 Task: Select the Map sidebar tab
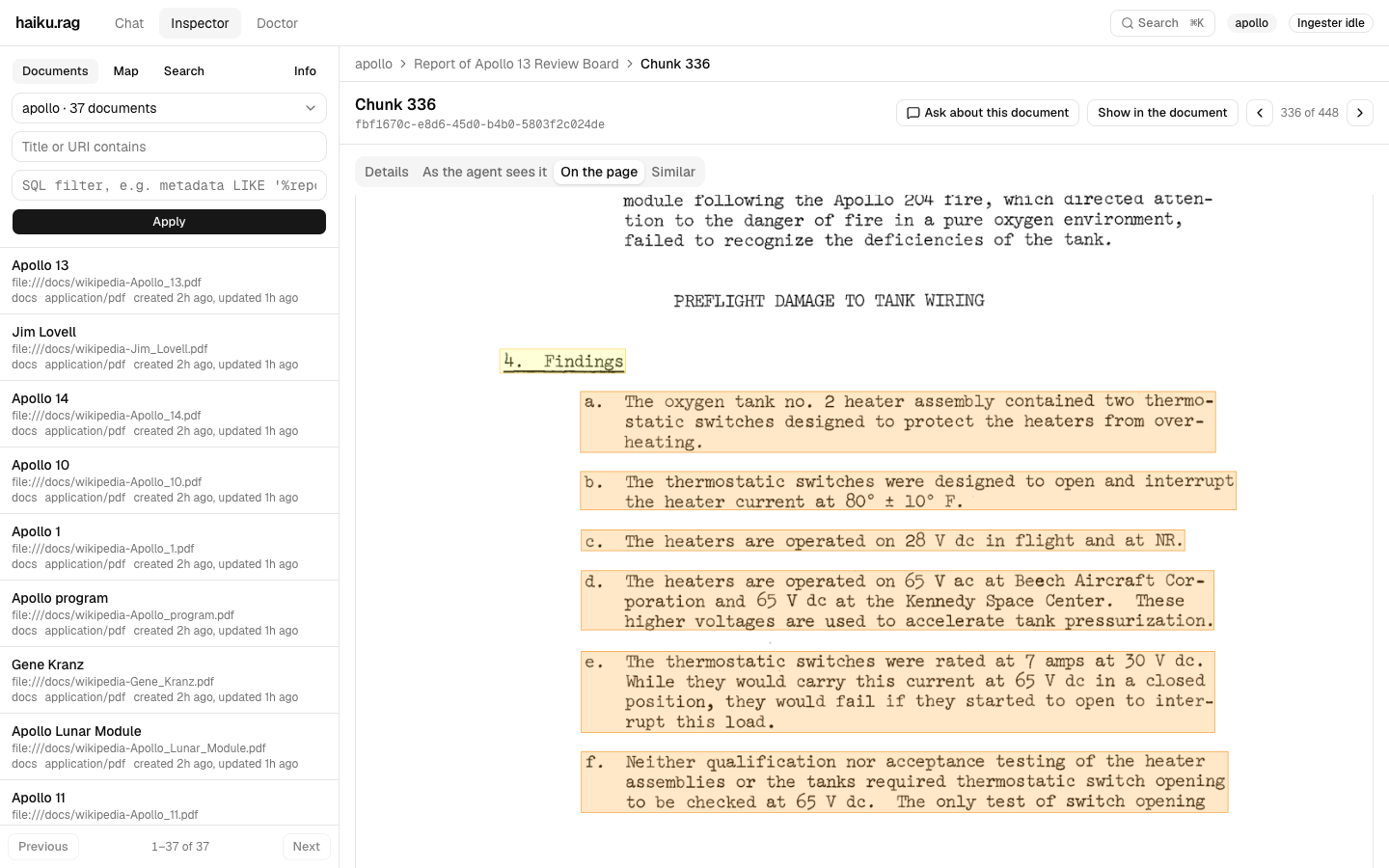pos(125,71)
